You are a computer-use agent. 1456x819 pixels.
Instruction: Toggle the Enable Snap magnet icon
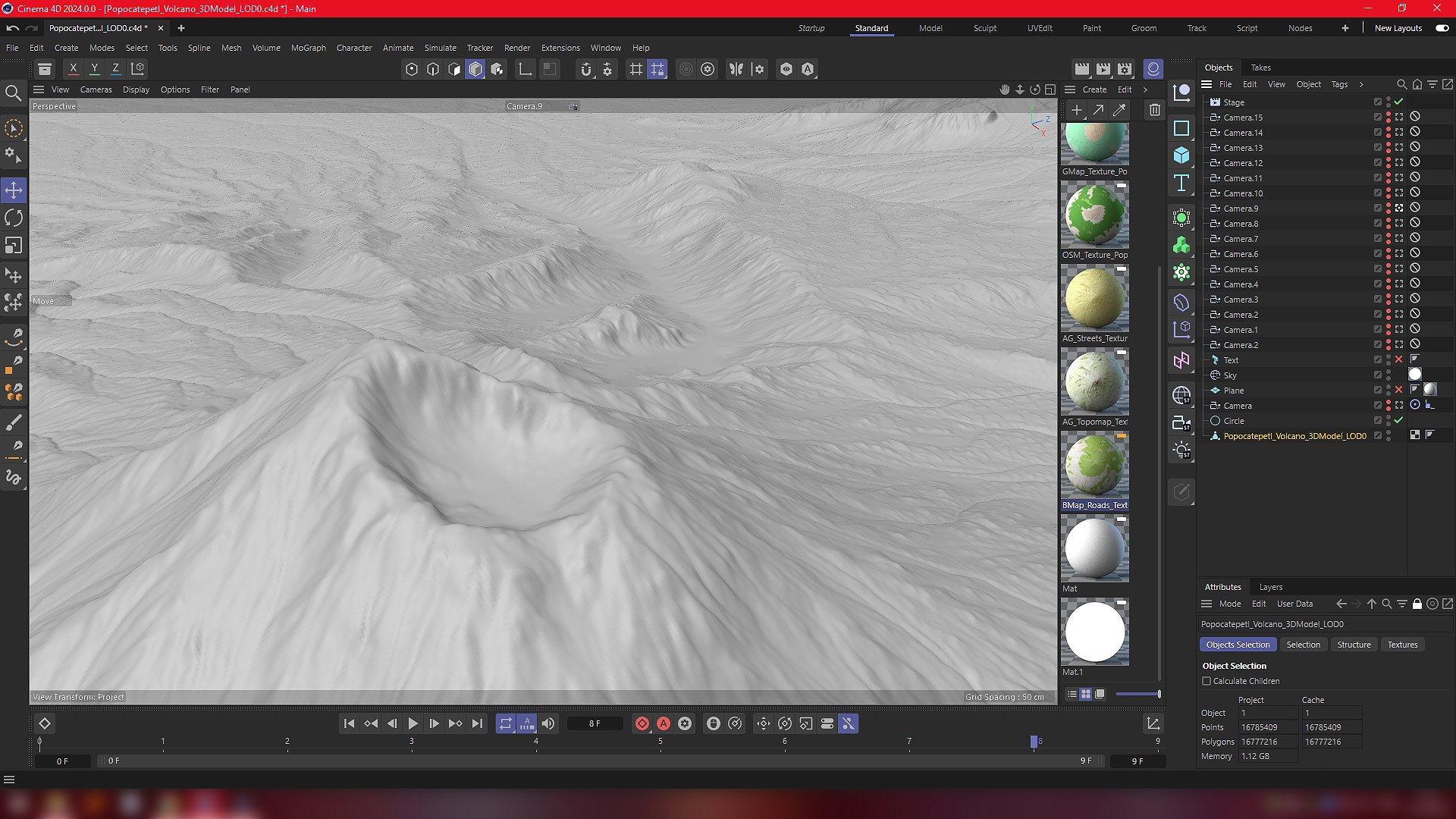585,69
